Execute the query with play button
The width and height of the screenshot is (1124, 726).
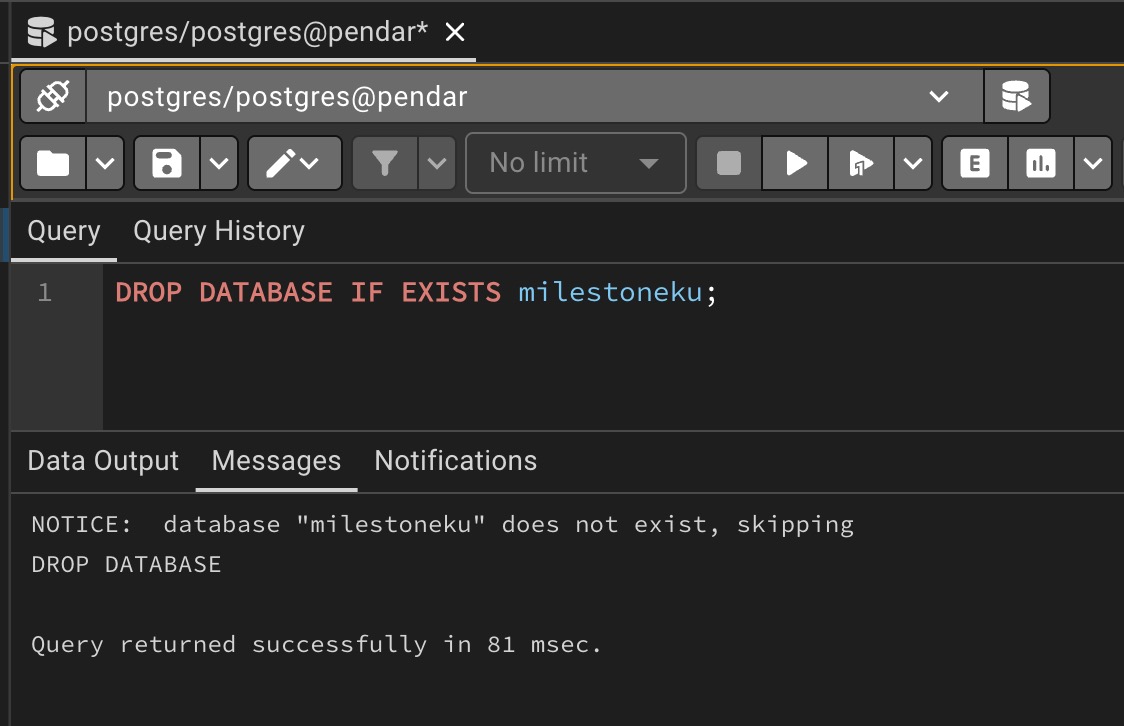795,163
